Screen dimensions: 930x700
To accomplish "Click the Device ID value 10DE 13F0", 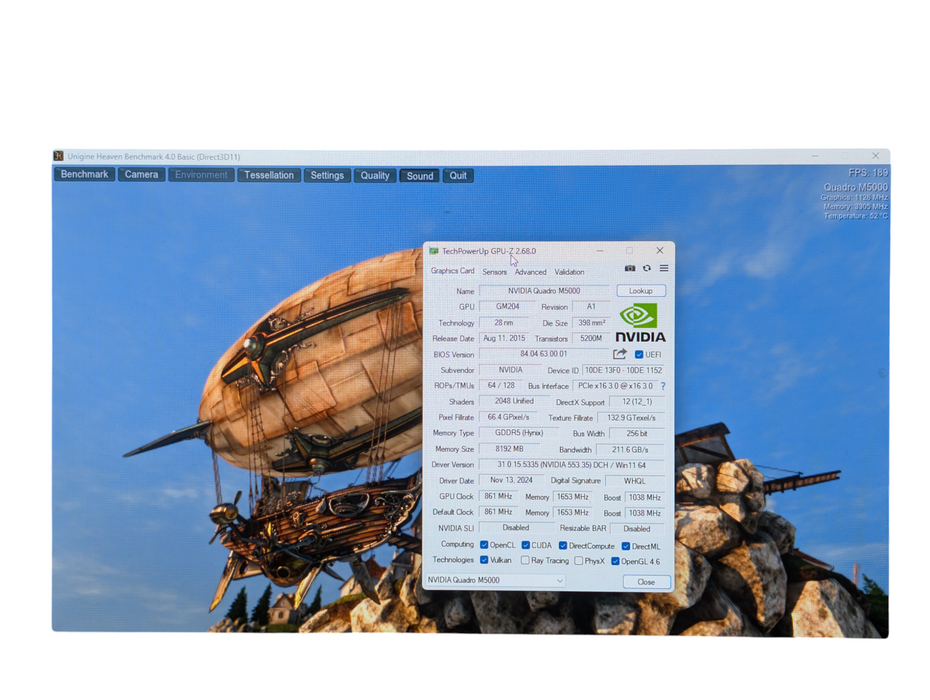I will click(x=623, y=370).
